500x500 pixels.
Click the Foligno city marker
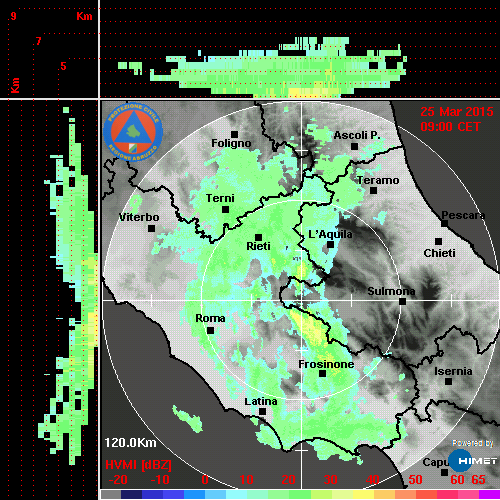click(x=234, y=134)
